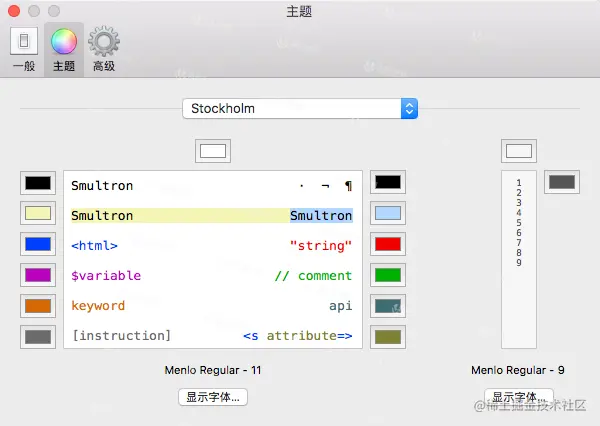
Task: Click the "string" sample text
Action: [321, 245]
